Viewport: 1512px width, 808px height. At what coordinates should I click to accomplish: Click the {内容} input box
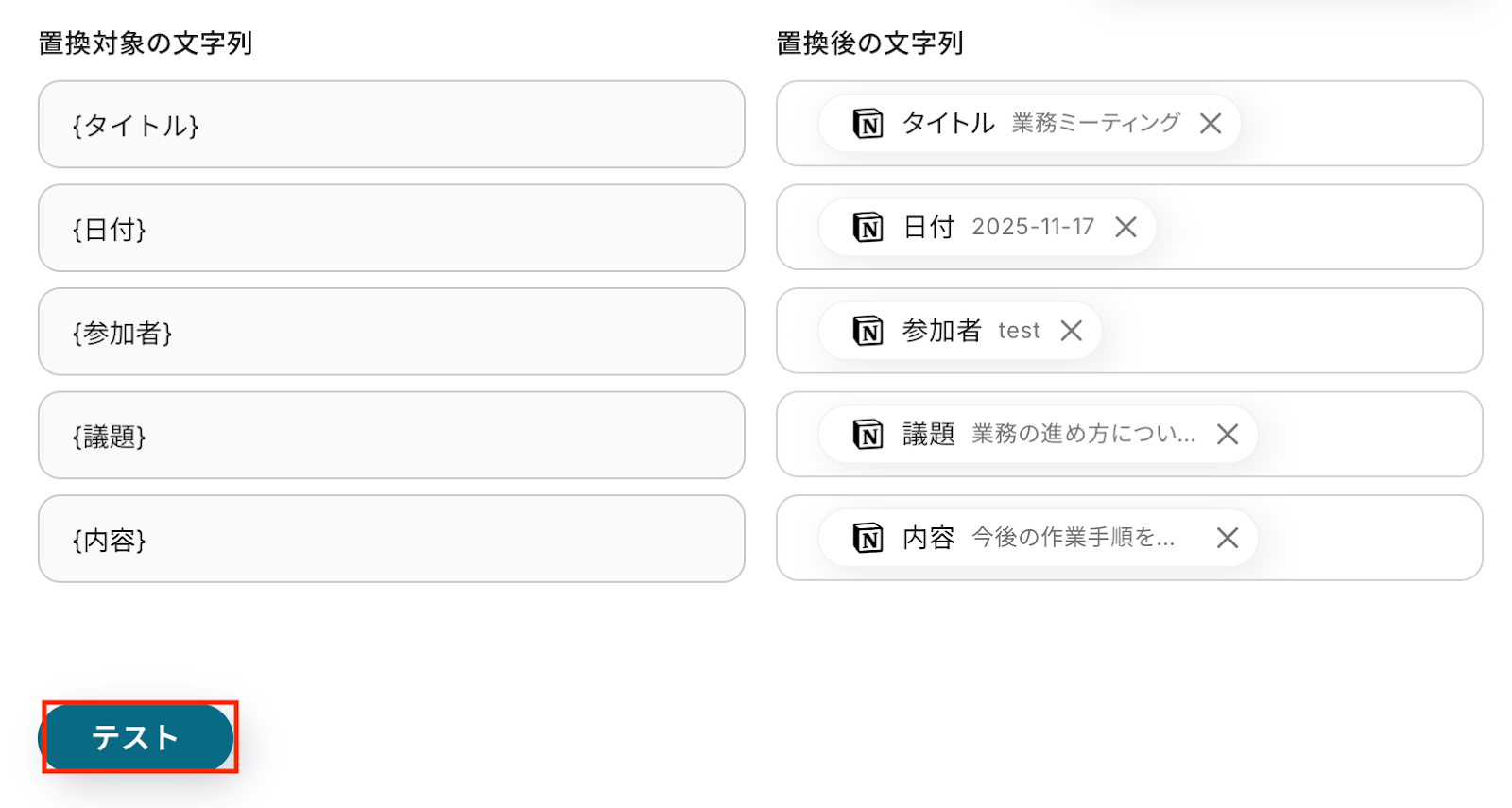[391, 540]
